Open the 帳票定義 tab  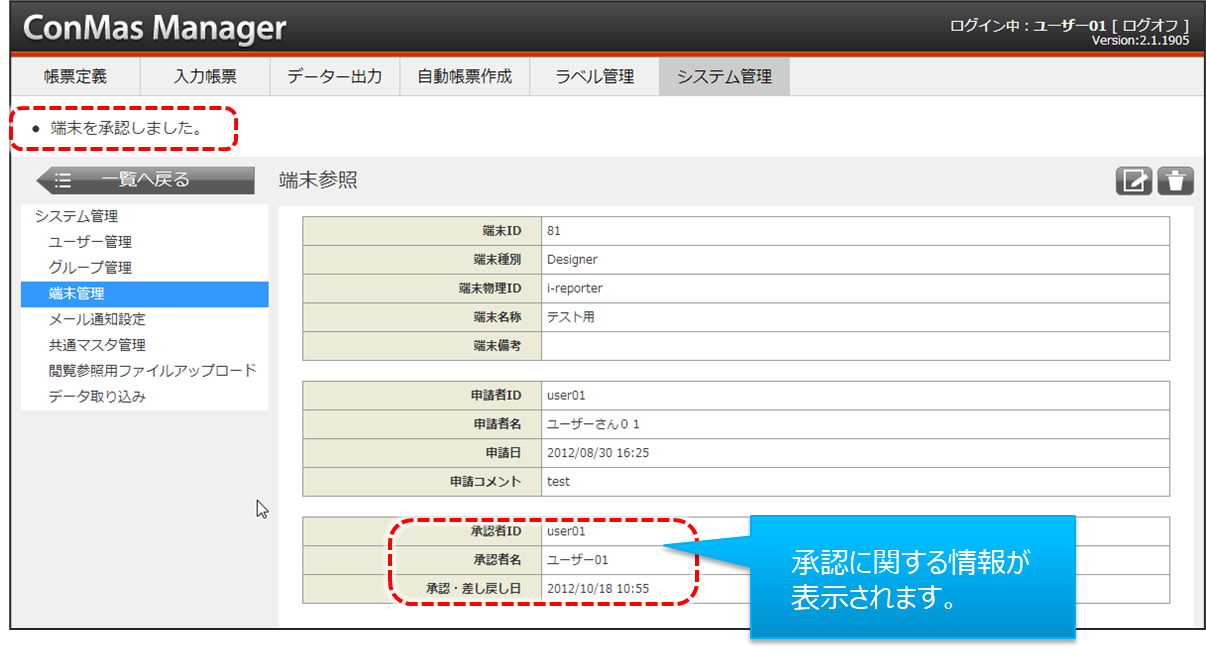tap(75, 77)
